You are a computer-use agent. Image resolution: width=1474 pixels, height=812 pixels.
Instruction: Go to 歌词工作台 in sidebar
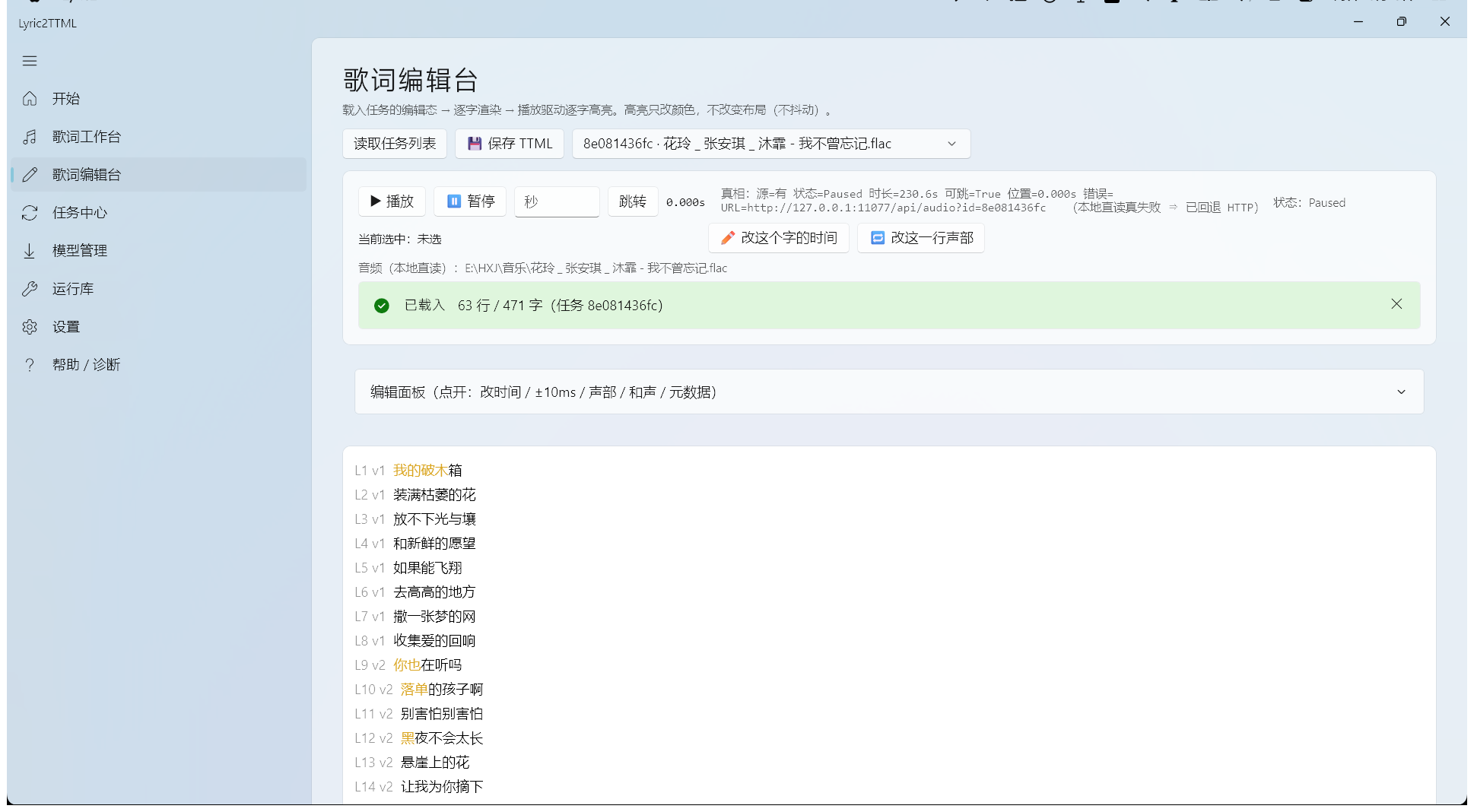tap(158, 137)
